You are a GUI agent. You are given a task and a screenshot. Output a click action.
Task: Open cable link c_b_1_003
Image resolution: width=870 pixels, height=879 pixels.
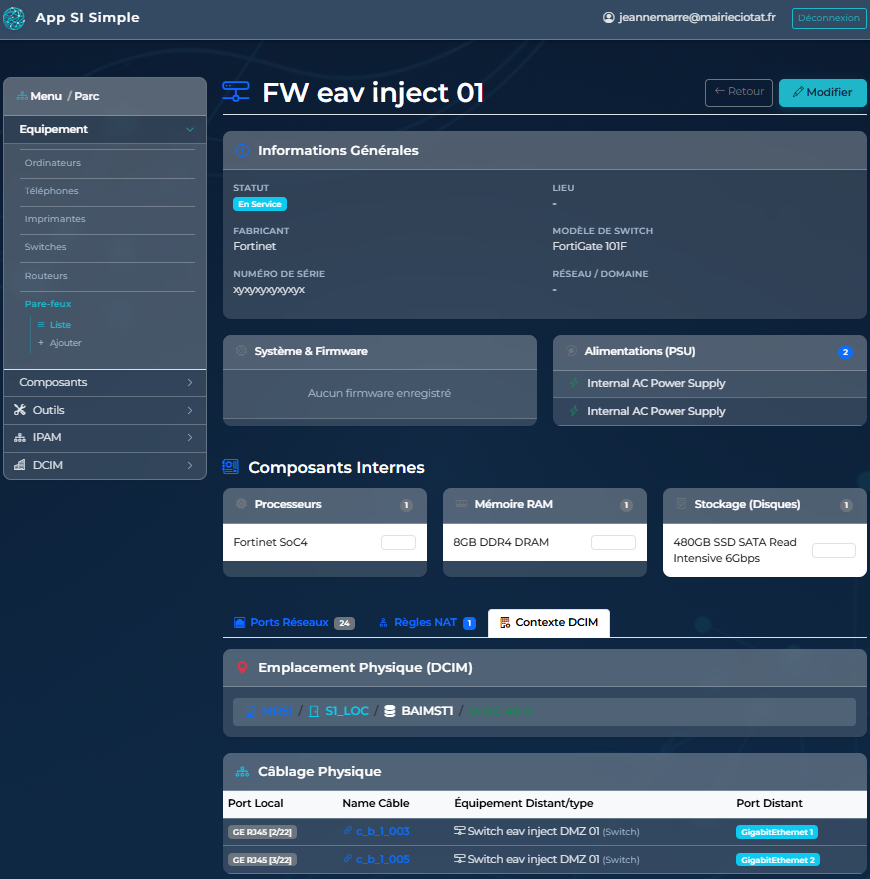coord(382,831)
